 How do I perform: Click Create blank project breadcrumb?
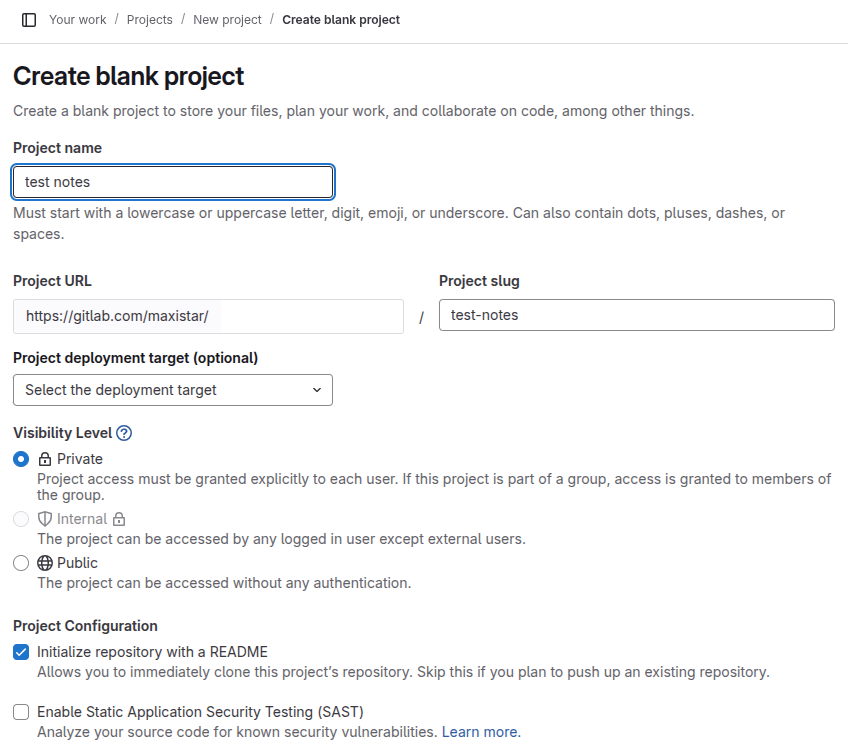tap(341, 20)
